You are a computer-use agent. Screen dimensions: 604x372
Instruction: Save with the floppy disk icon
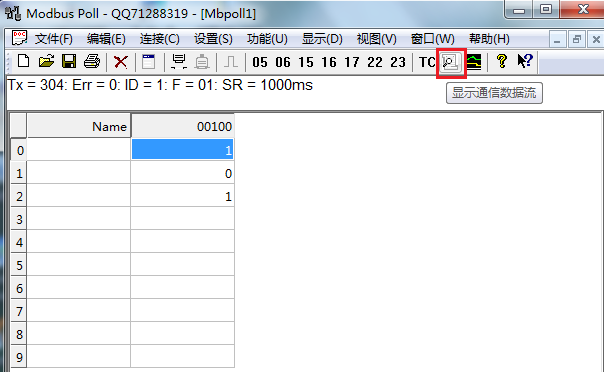69,61
